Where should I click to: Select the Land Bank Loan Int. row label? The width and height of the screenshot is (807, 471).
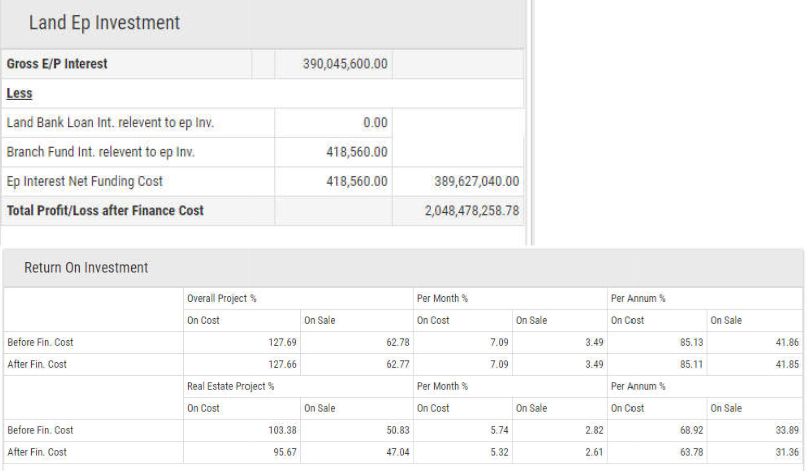[110, 123]
